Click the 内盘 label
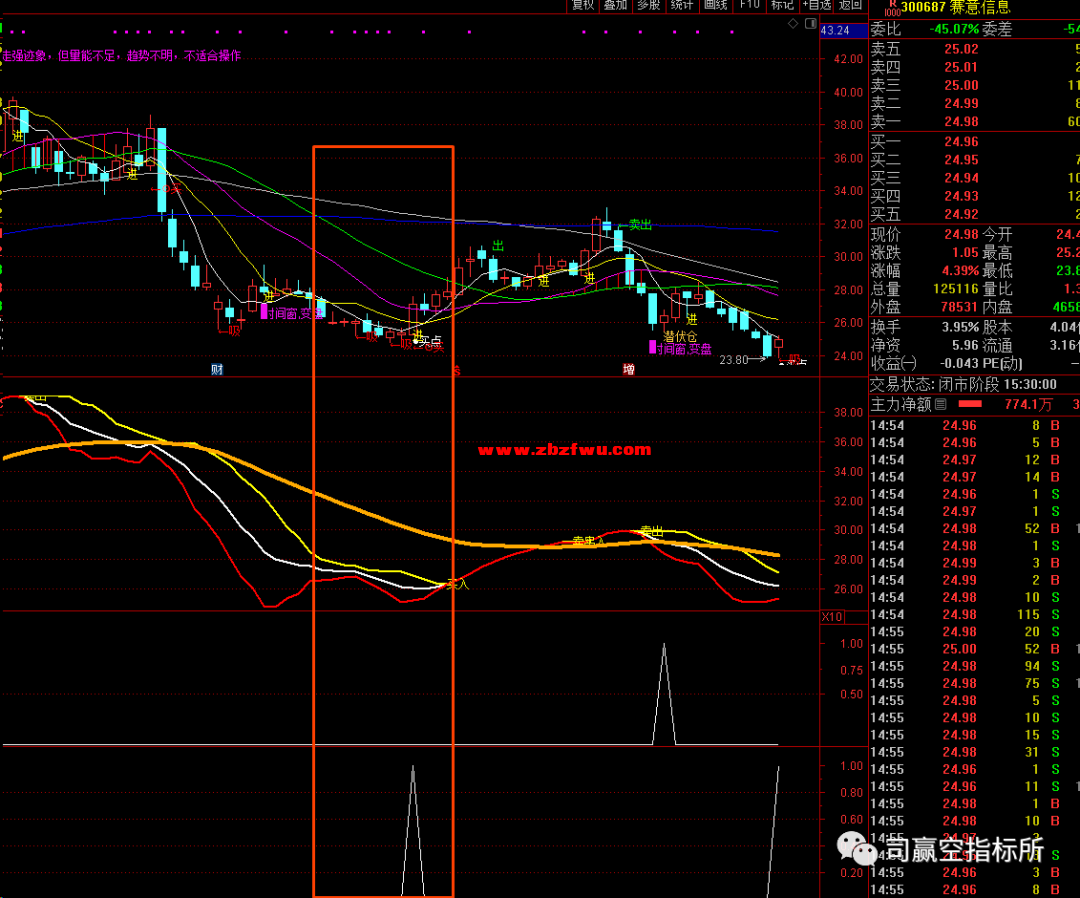Viewport: 1080px width, 898px height. coord(997,307)
